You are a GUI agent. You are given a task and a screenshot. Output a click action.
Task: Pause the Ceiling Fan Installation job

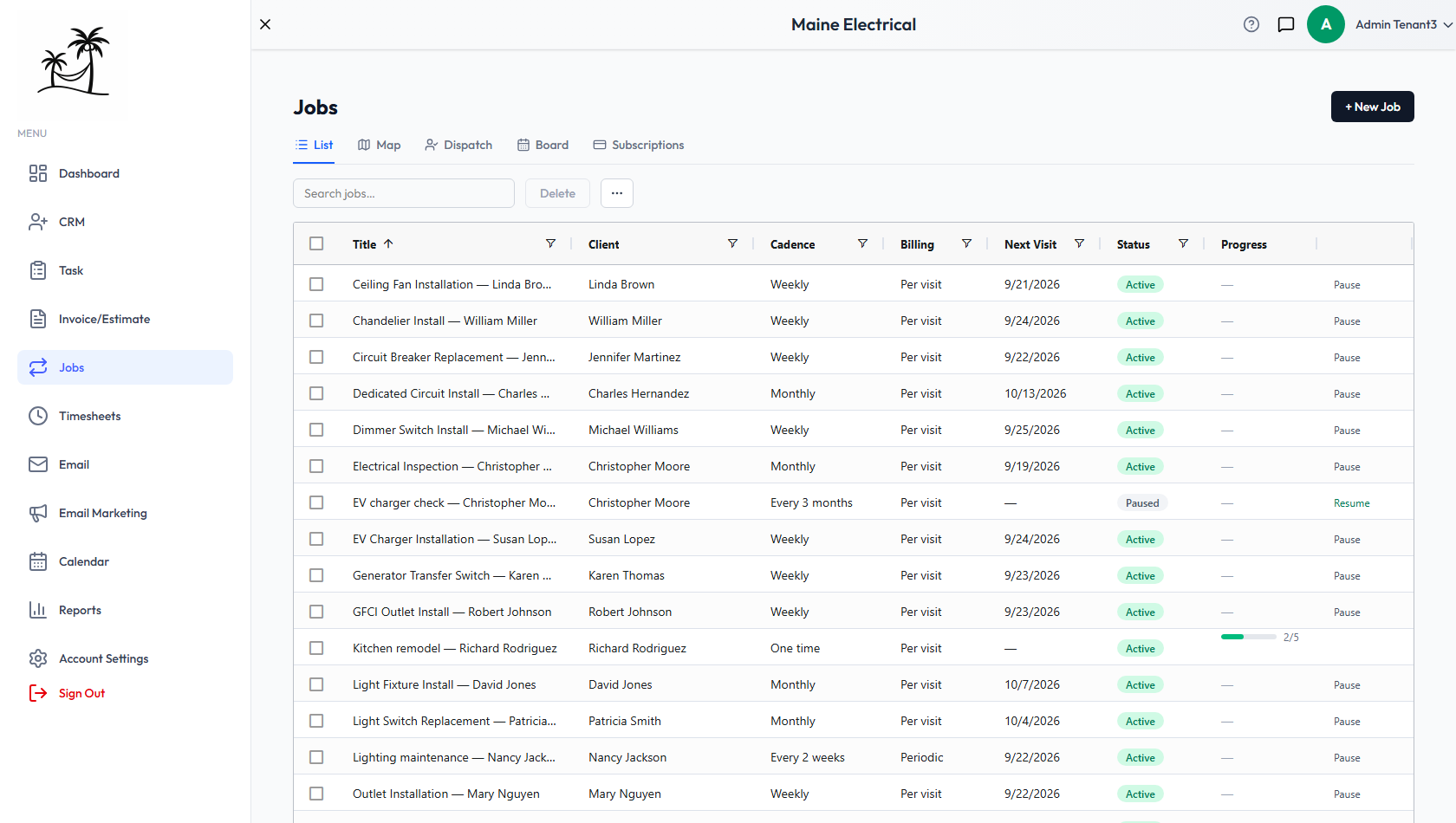(x=1347, y=285)
